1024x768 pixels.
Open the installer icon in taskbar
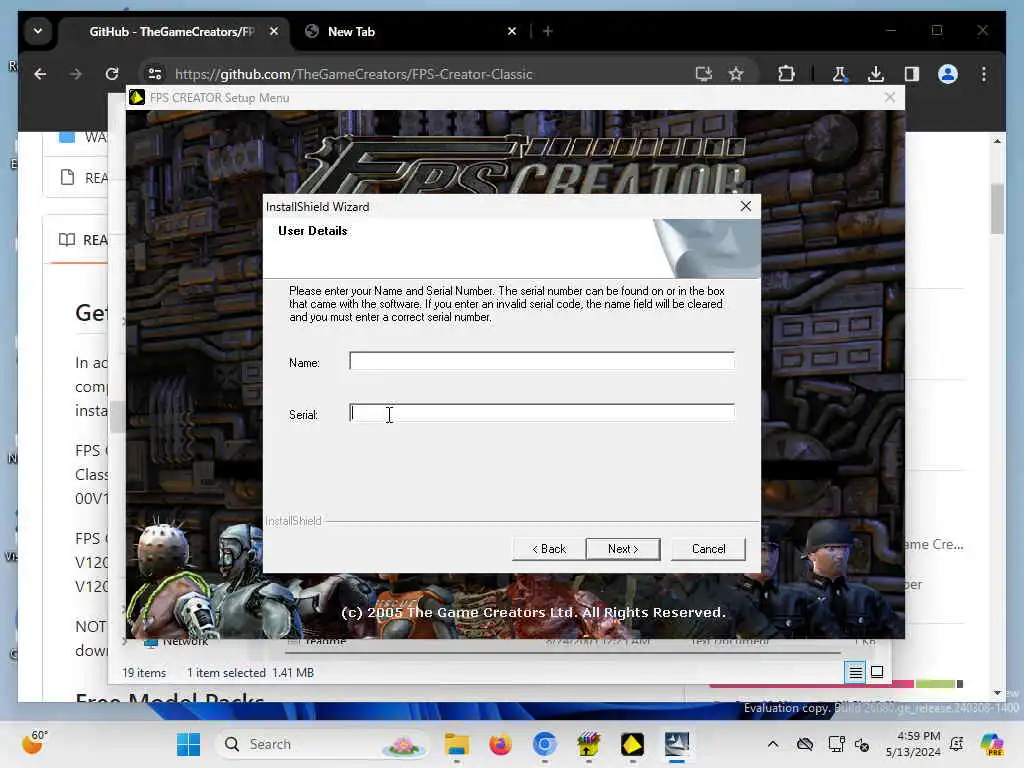click(x=677, y=744)
